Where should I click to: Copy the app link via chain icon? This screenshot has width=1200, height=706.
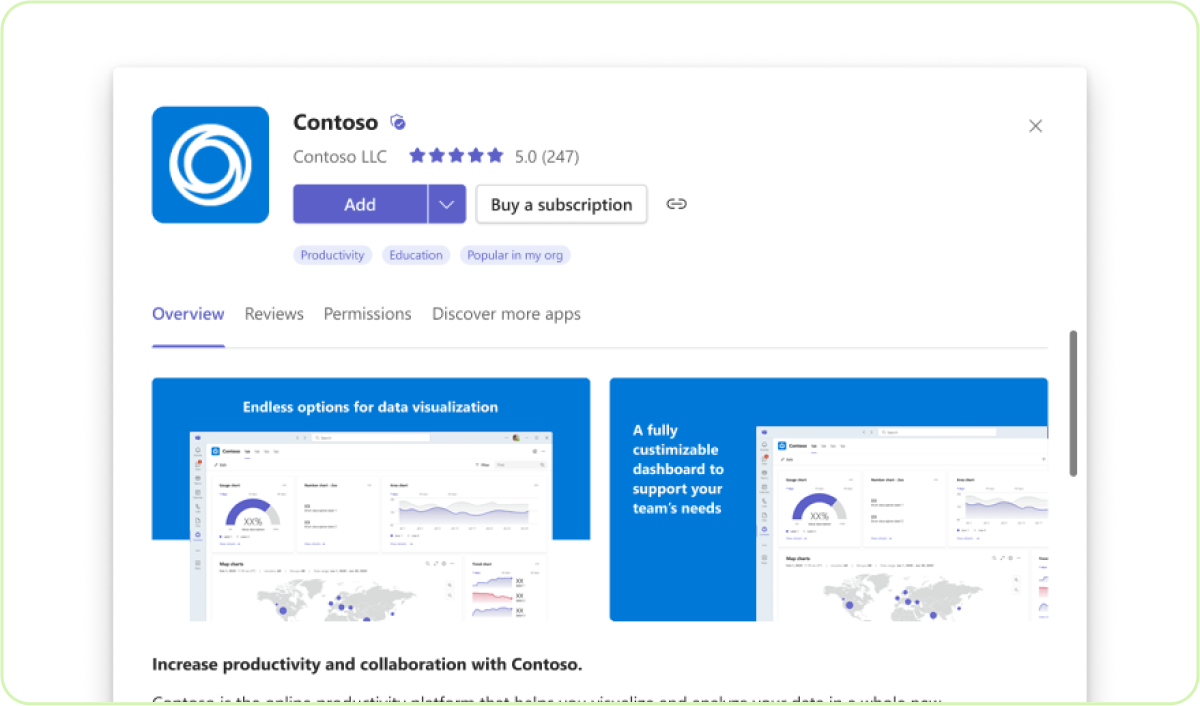tap(676, 204)
